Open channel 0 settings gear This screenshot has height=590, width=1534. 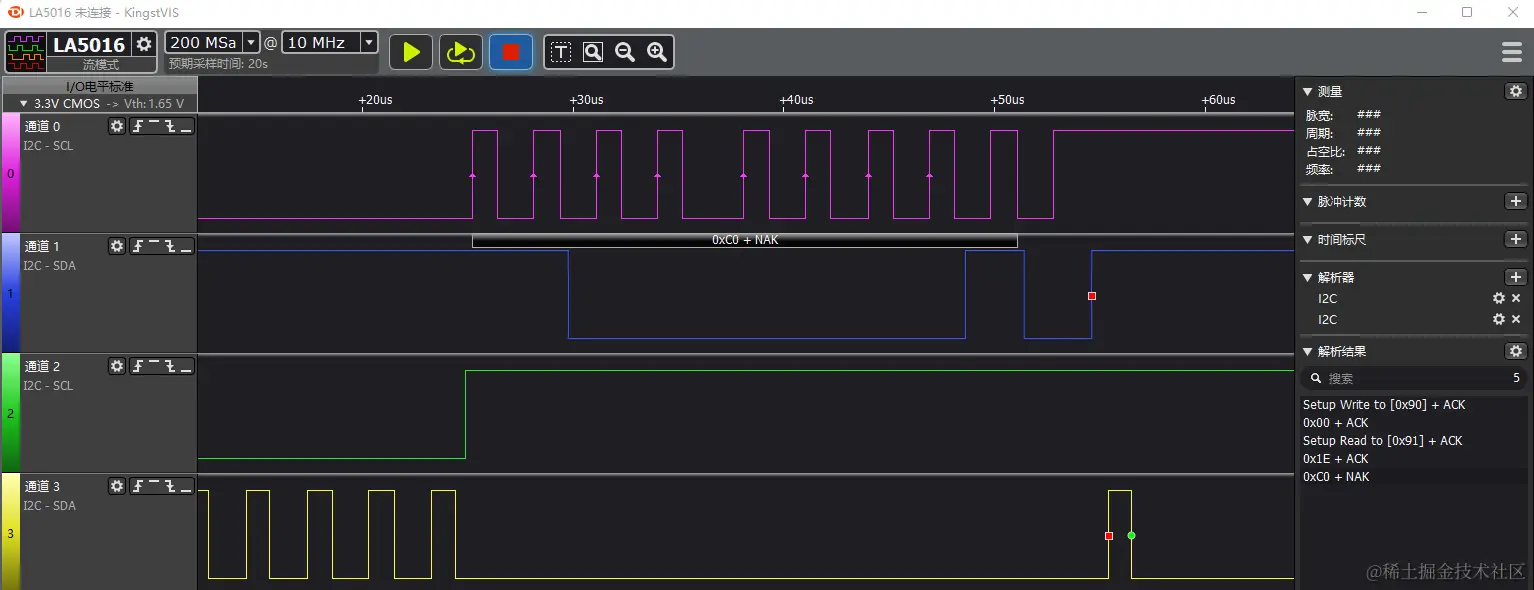pos(117,126)
